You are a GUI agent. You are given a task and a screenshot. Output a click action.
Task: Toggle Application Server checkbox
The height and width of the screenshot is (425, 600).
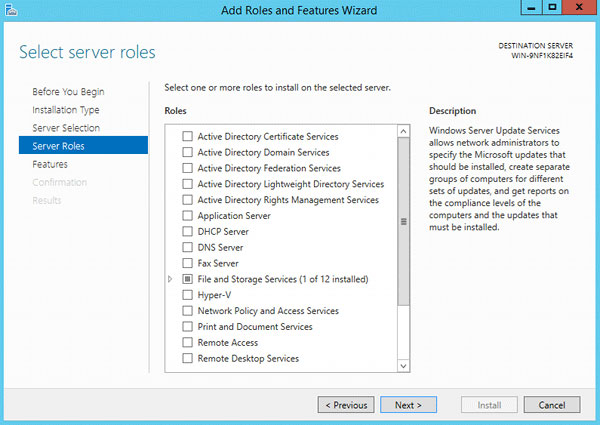[188, 216]
